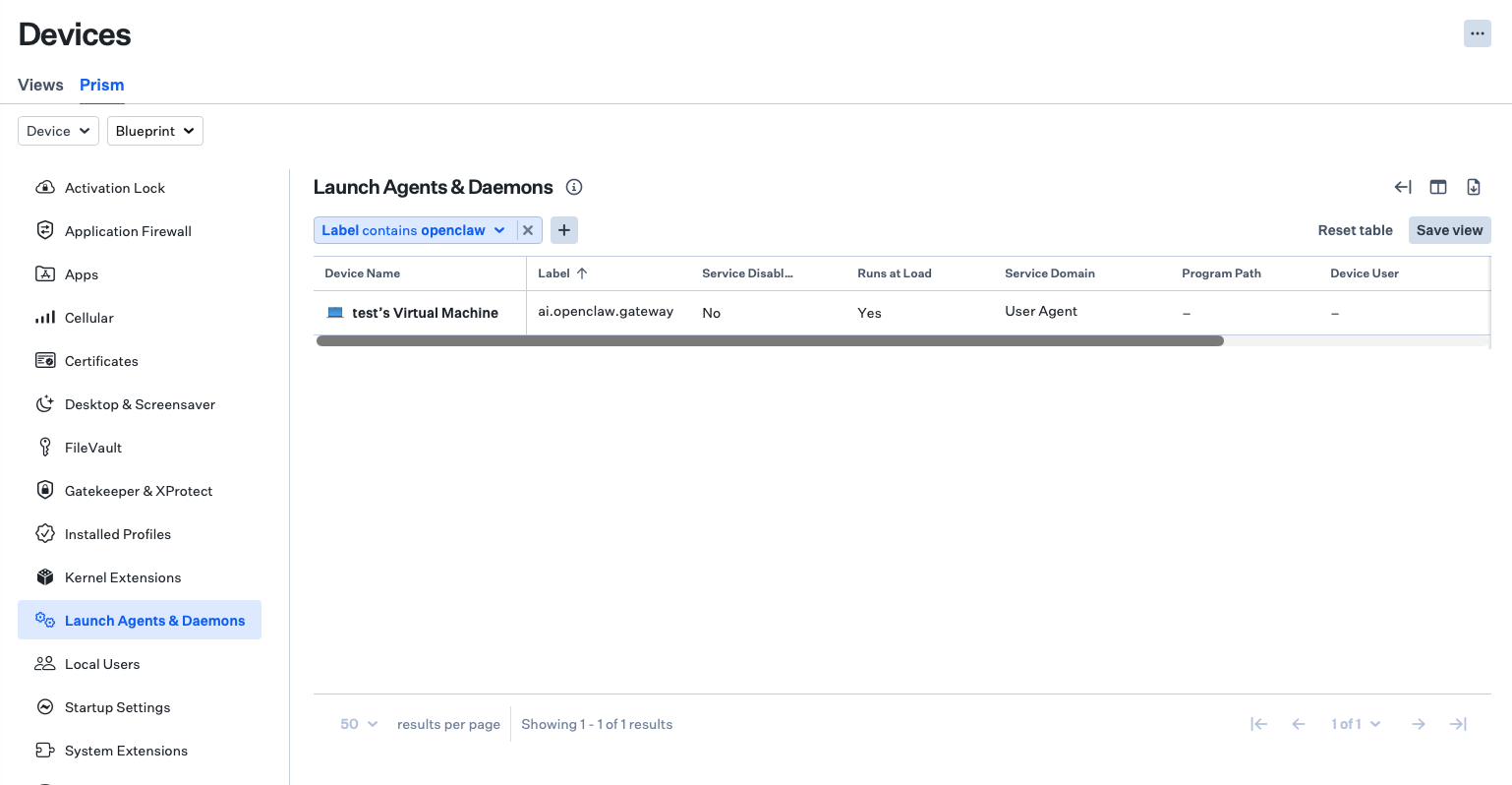
Task: Select Gatekeeper & XProtect in sidebar
Action: 139,491
